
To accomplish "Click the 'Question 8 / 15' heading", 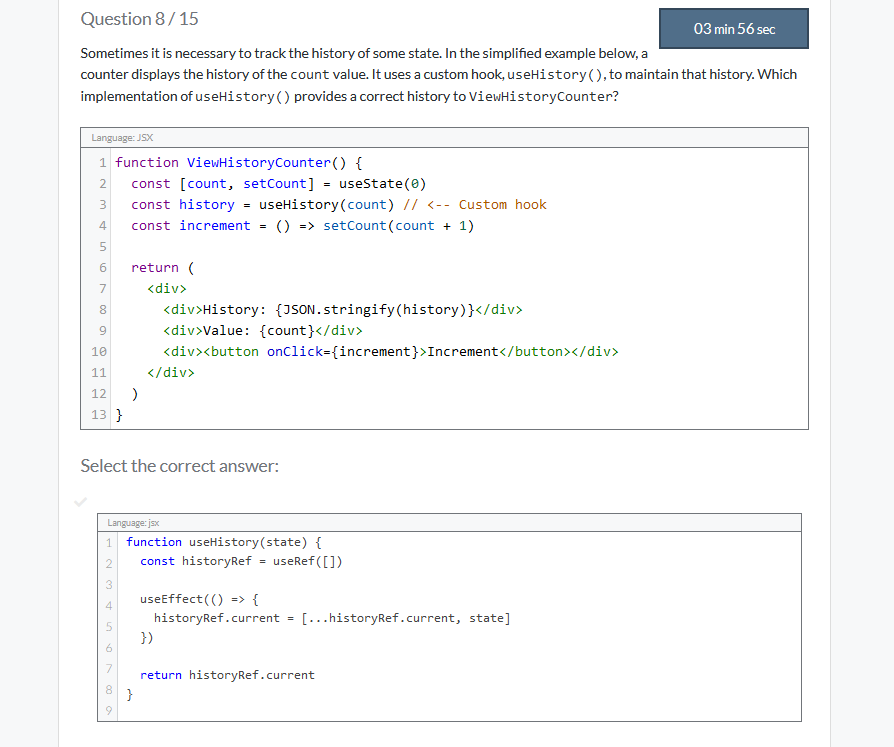I will [x=140, y=19].
